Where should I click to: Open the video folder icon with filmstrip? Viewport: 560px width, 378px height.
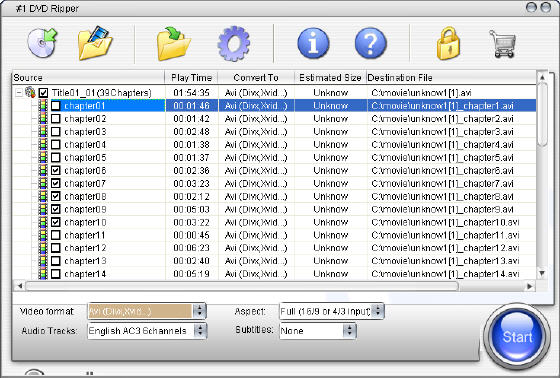point(95,44)
